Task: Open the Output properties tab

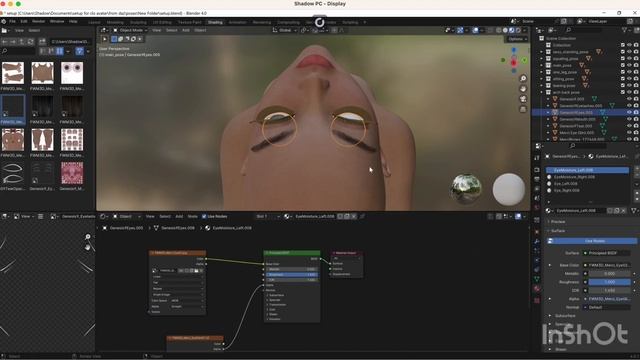Action: [x=537, y=179]
